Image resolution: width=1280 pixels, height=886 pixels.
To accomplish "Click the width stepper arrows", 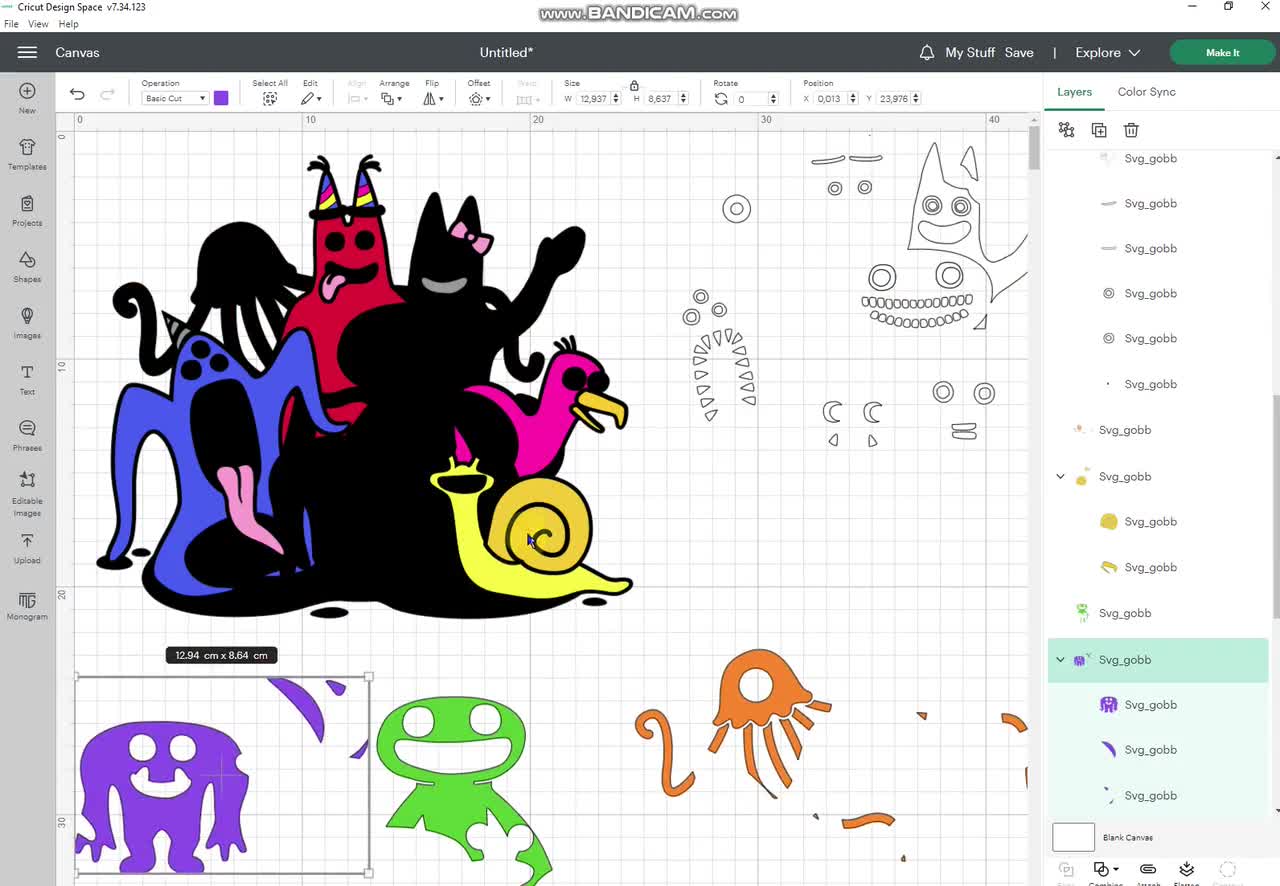I will (616, 99).
